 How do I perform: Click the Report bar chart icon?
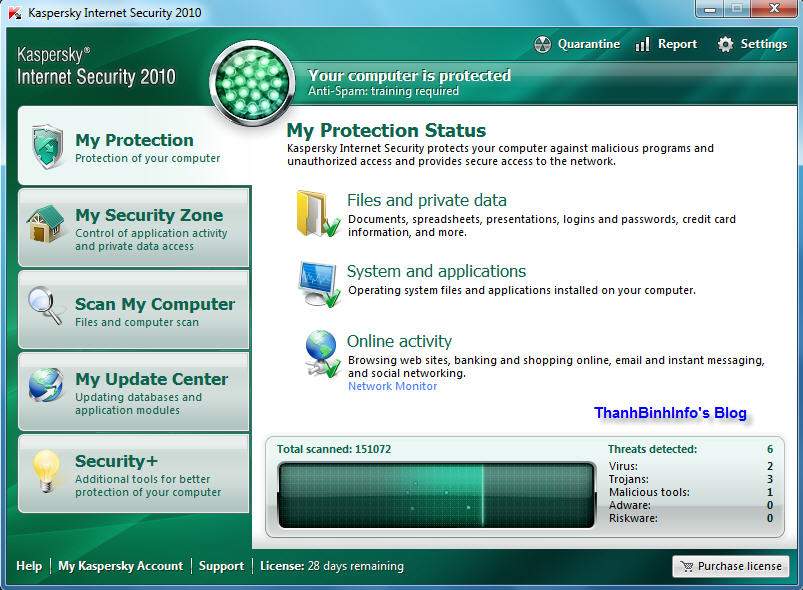642,45
